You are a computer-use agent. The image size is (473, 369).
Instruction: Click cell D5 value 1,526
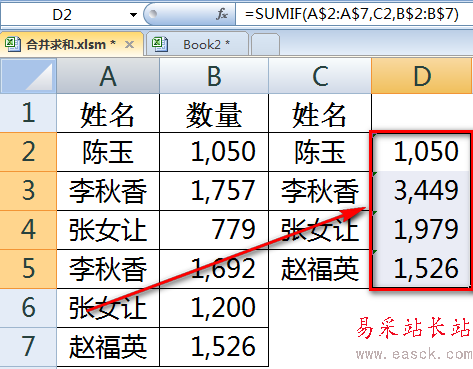point(422,269)
